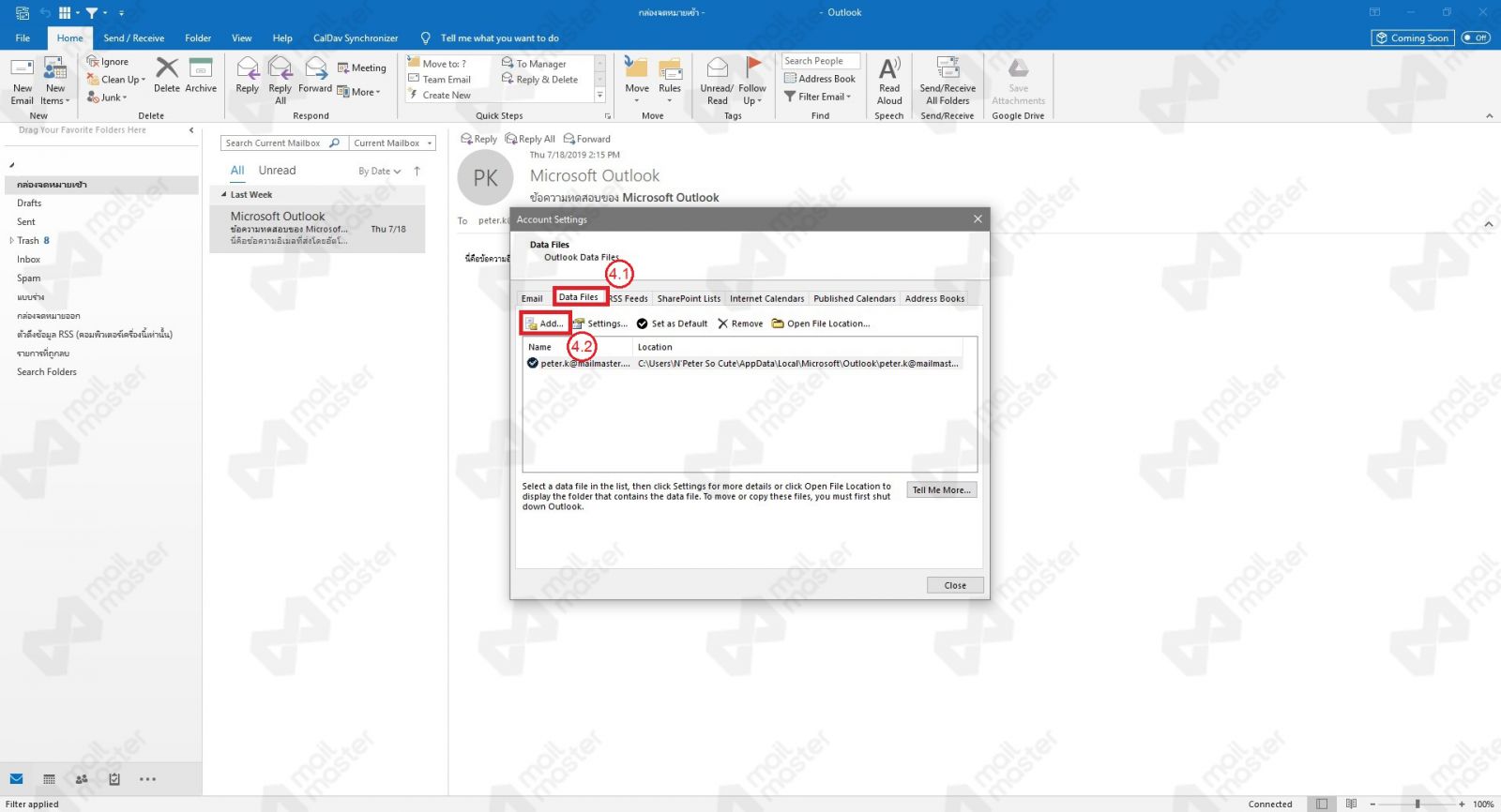Click the Tell Me More... button

pos(942,490)
